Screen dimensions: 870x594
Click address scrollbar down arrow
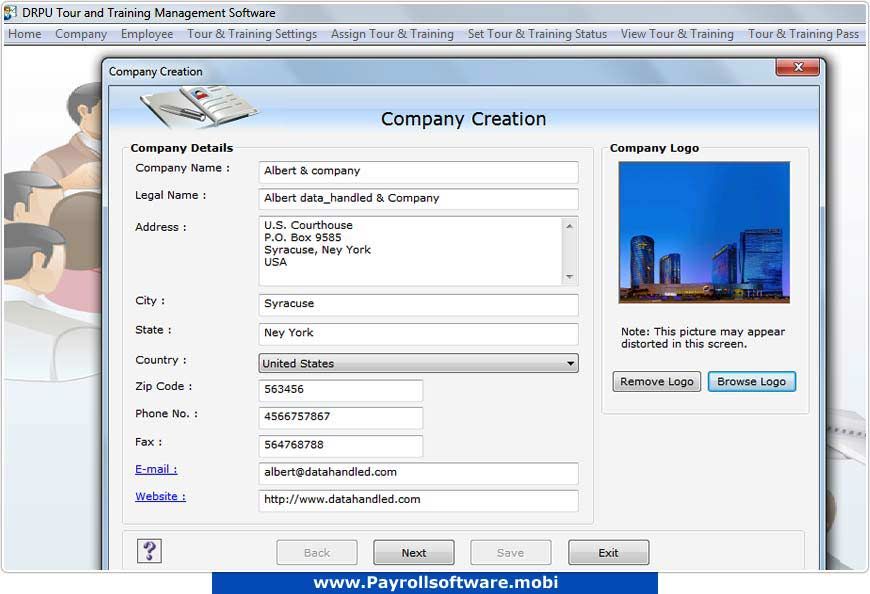tap(569, 276)
